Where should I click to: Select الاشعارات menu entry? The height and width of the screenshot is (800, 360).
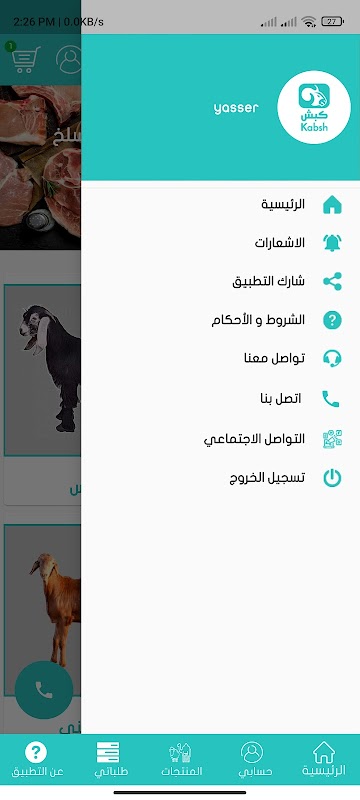(279, 243)
